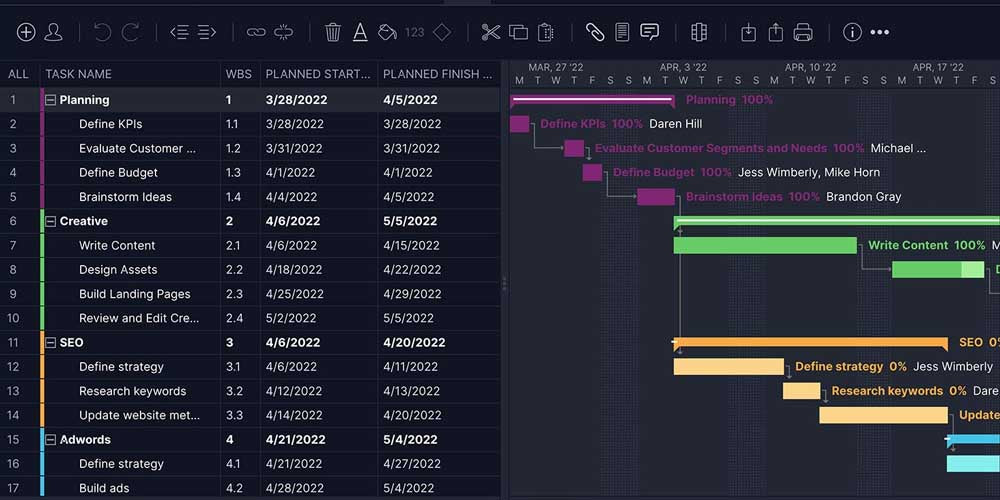This screenshot has height=500, width=1000.
Task: Collapse the SEO task group
Action: tap(50, 342)
